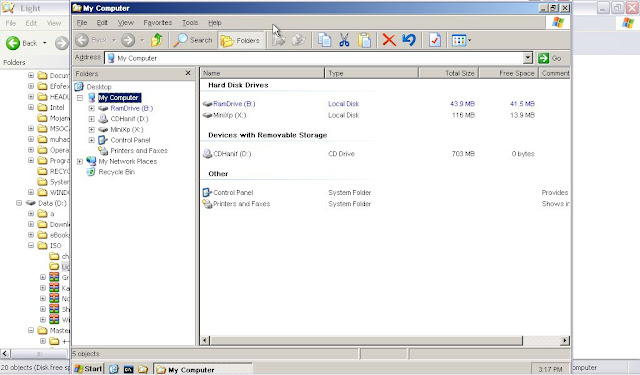Select Control Panel in file list

pyautogui.click(x=233, y=193)
